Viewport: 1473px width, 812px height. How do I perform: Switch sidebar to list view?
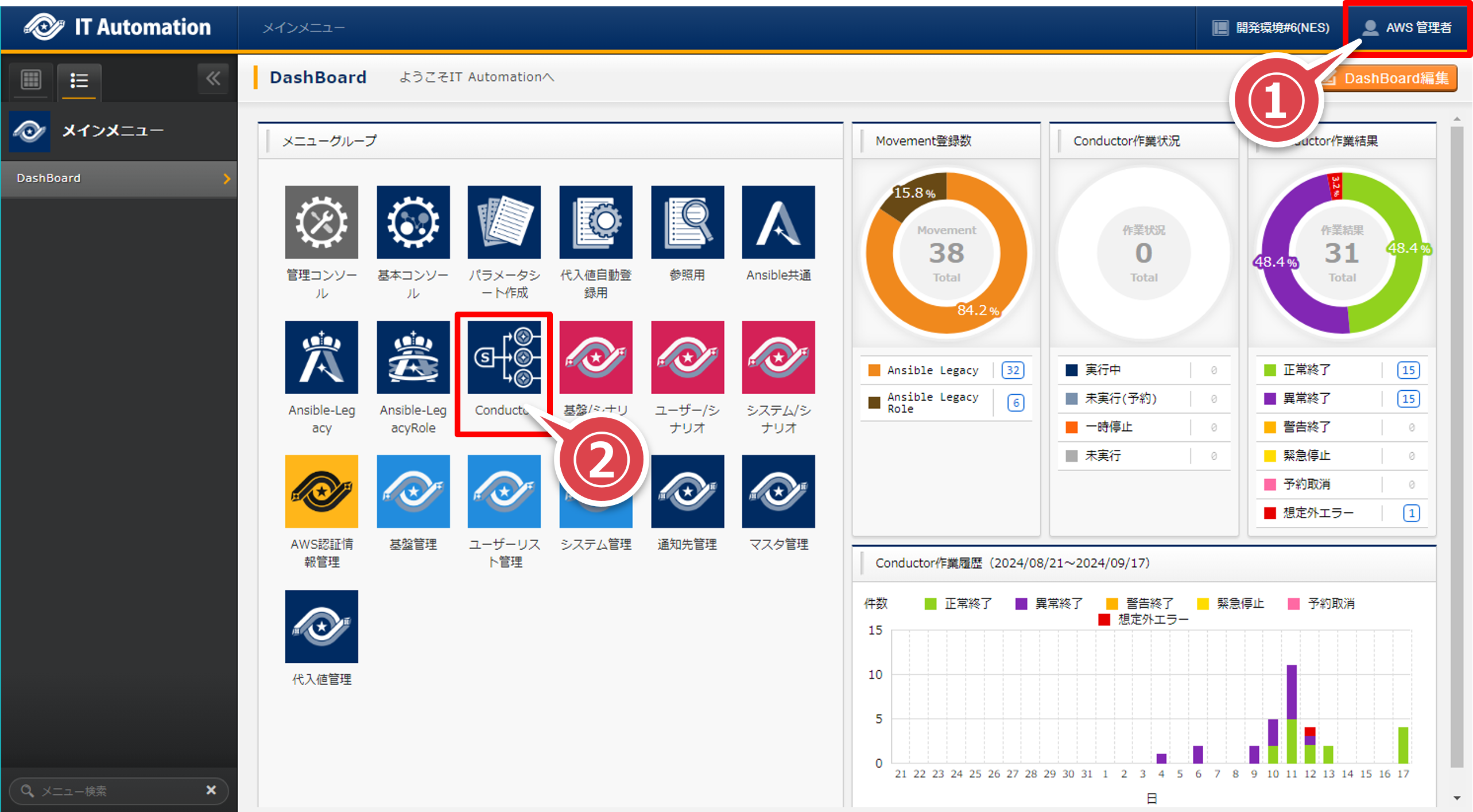click(x=79, y=80)
